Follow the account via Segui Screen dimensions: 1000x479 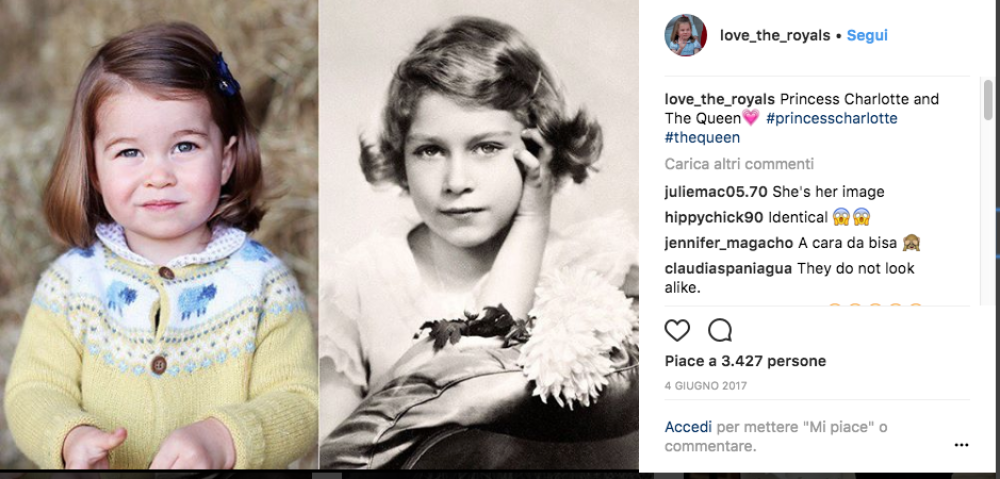tap(867, 35)
